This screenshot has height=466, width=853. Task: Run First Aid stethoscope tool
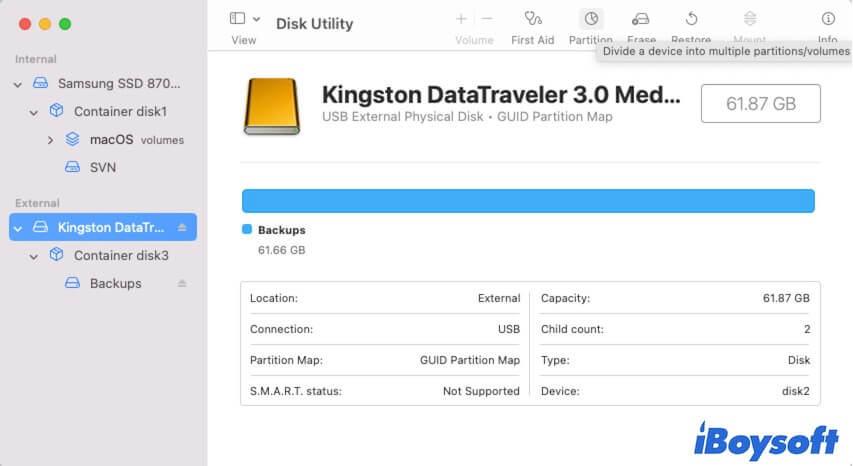533,19
